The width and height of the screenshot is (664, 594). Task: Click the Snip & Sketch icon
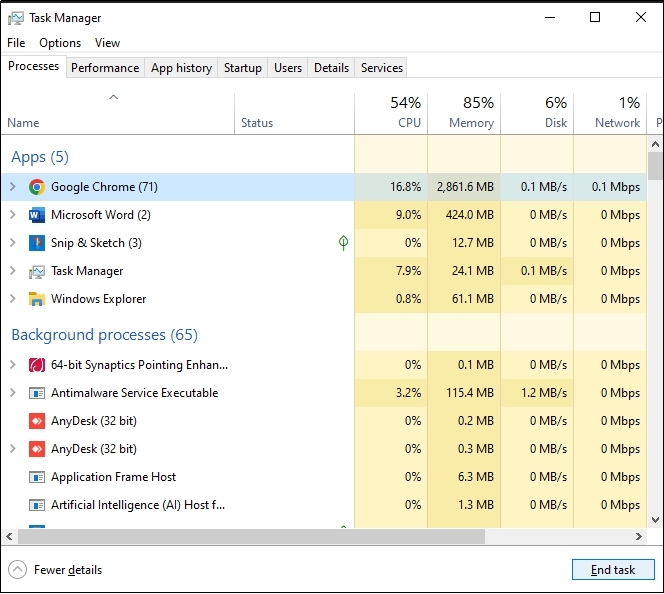pyautogui.click(x=37, y=243)
